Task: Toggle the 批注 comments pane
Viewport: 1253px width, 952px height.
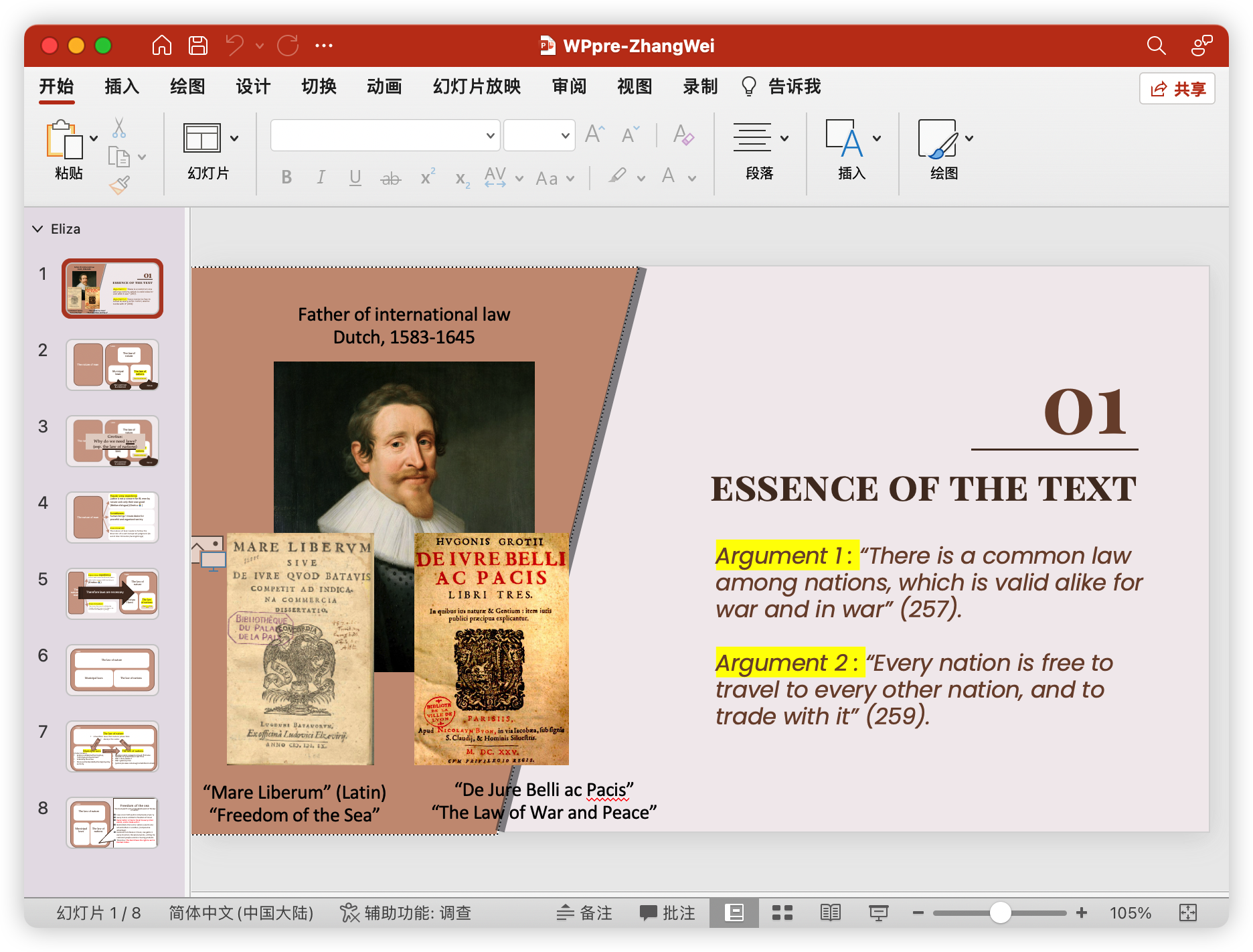Action: (x=667, y=913)
